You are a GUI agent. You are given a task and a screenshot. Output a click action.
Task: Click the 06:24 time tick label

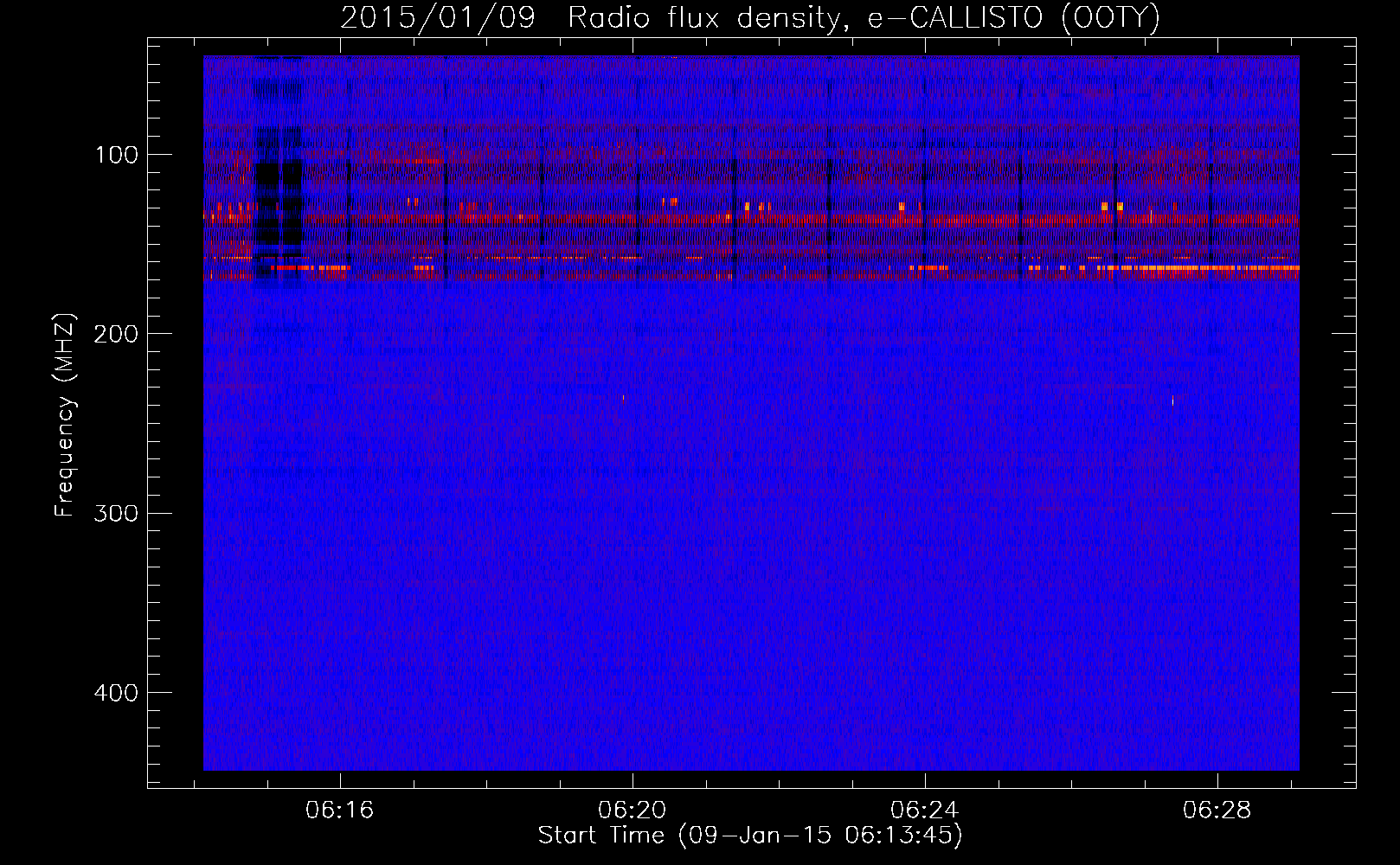(x=925, y=811)
